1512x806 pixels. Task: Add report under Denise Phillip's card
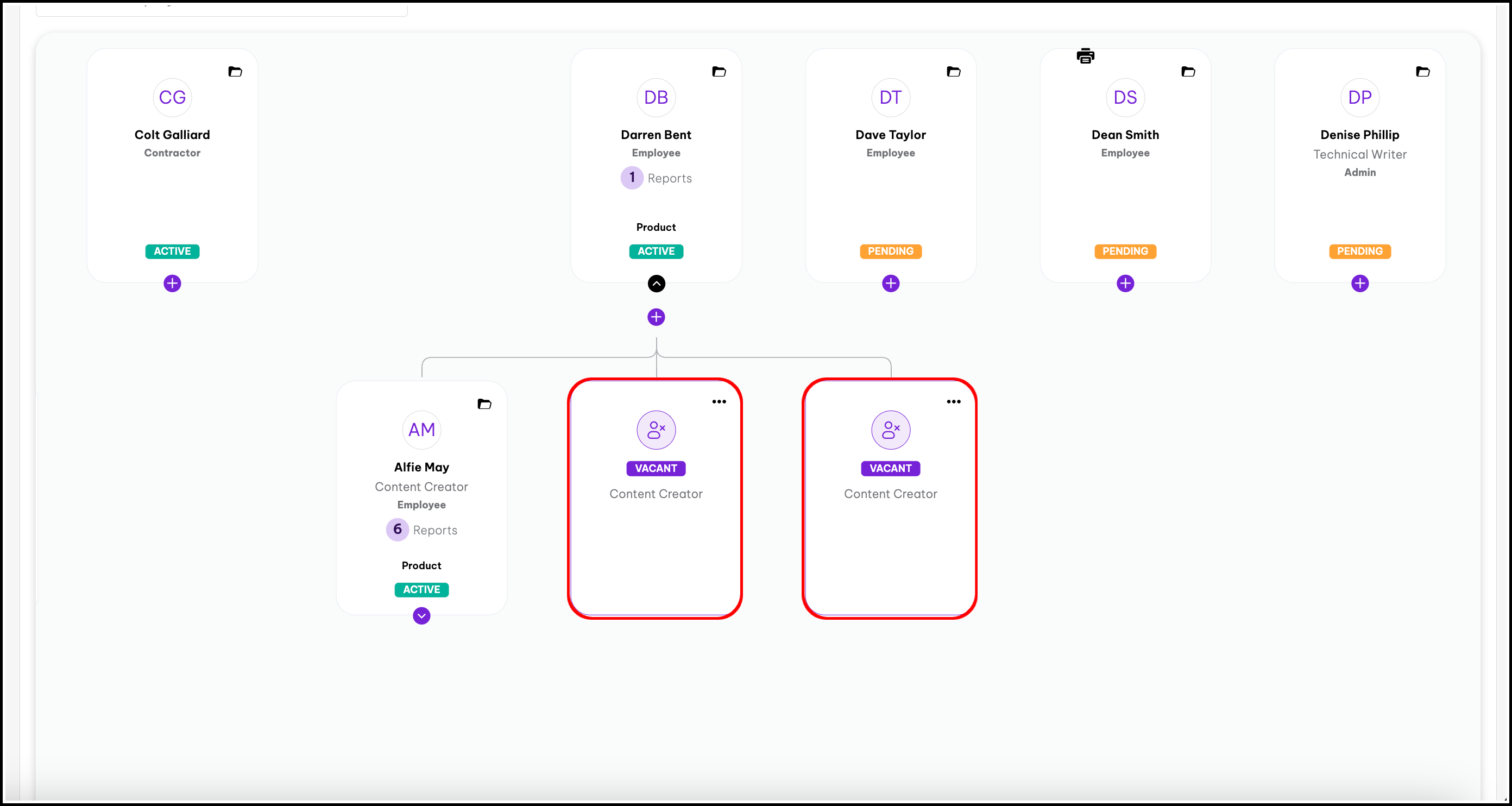[1359, 284]
